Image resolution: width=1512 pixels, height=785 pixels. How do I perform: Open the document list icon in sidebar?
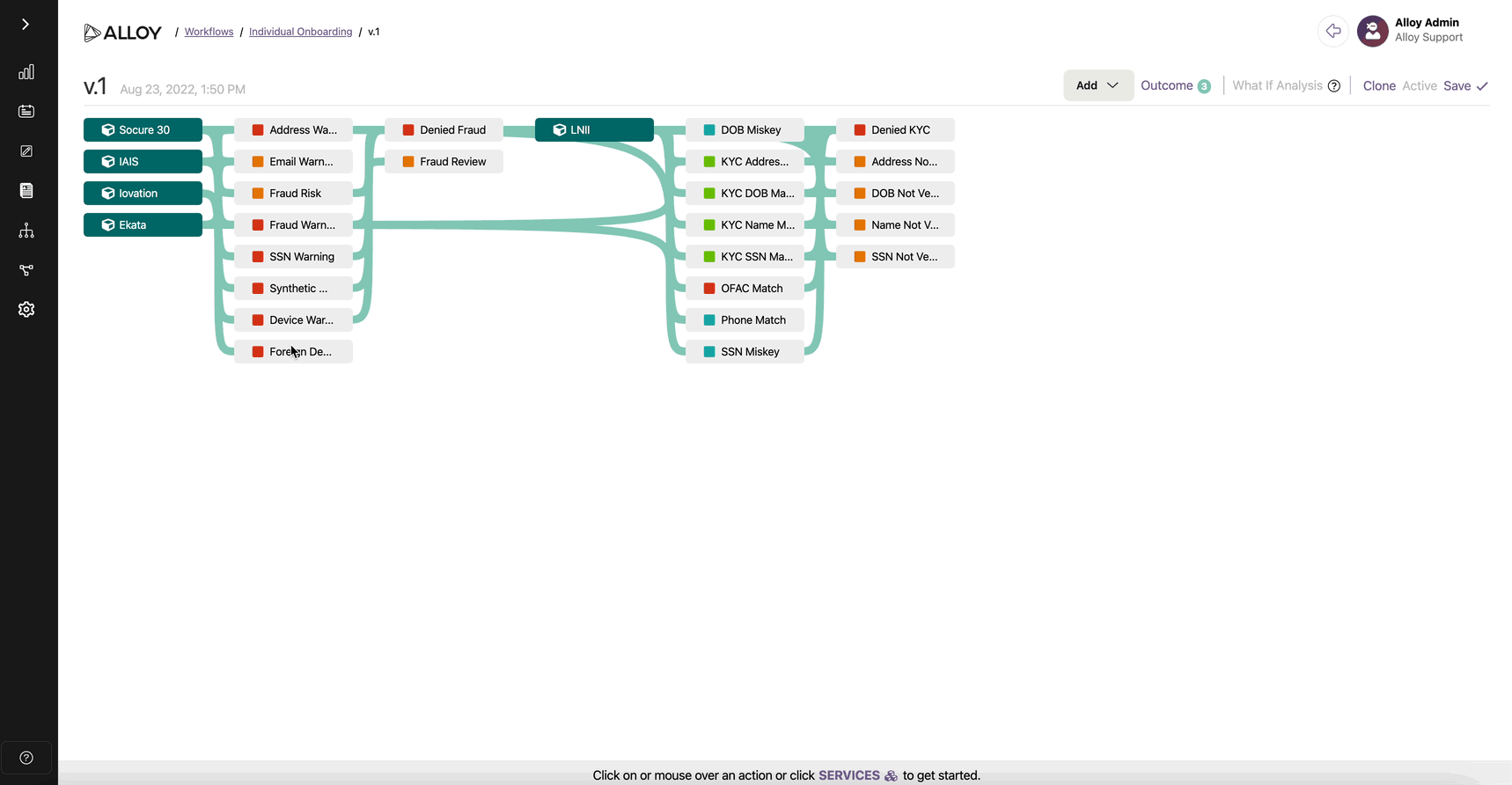(x=26, y=191)
